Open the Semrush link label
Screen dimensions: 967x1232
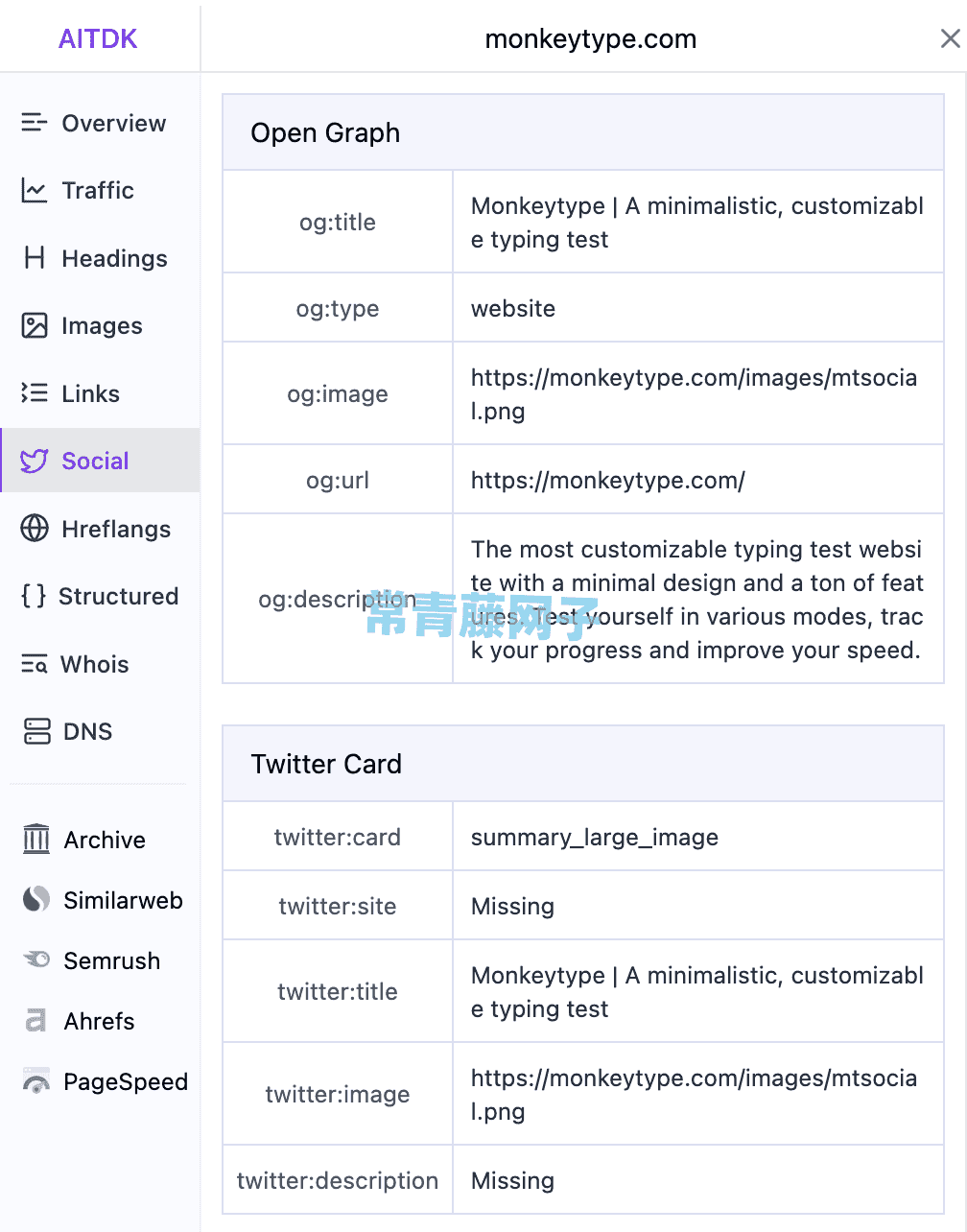(111, 960)
